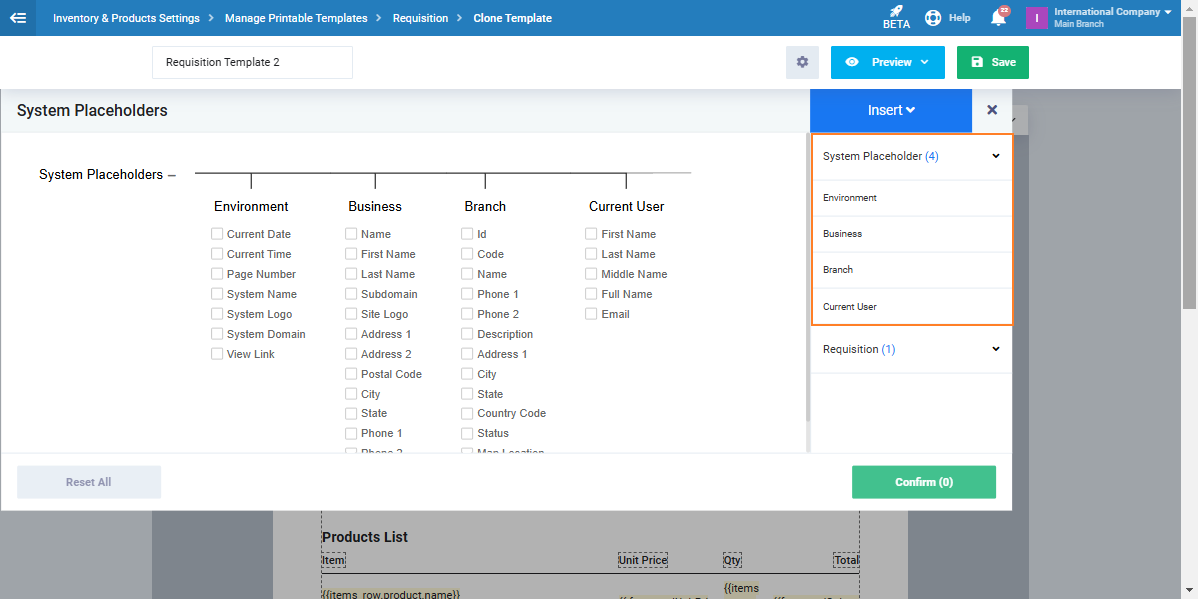Collapse the System Placeholder section
The height and width of the screenshot is (599, 1198).
pos(995,156)
